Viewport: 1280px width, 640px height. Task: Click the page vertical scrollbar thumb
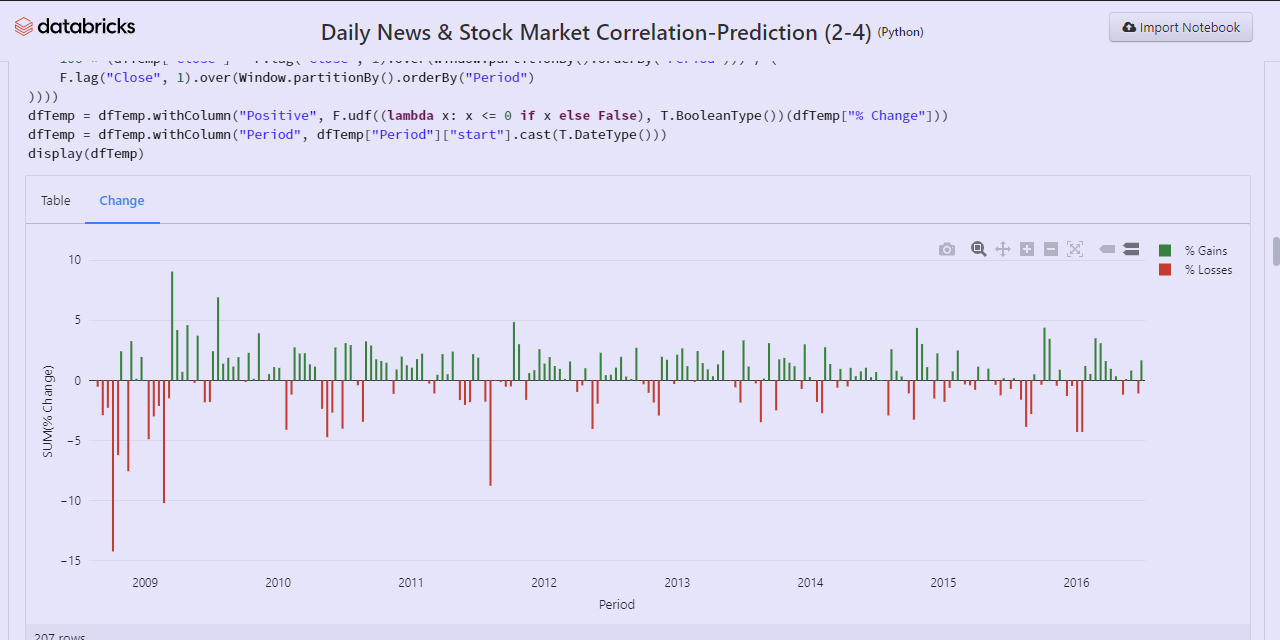1275,251
